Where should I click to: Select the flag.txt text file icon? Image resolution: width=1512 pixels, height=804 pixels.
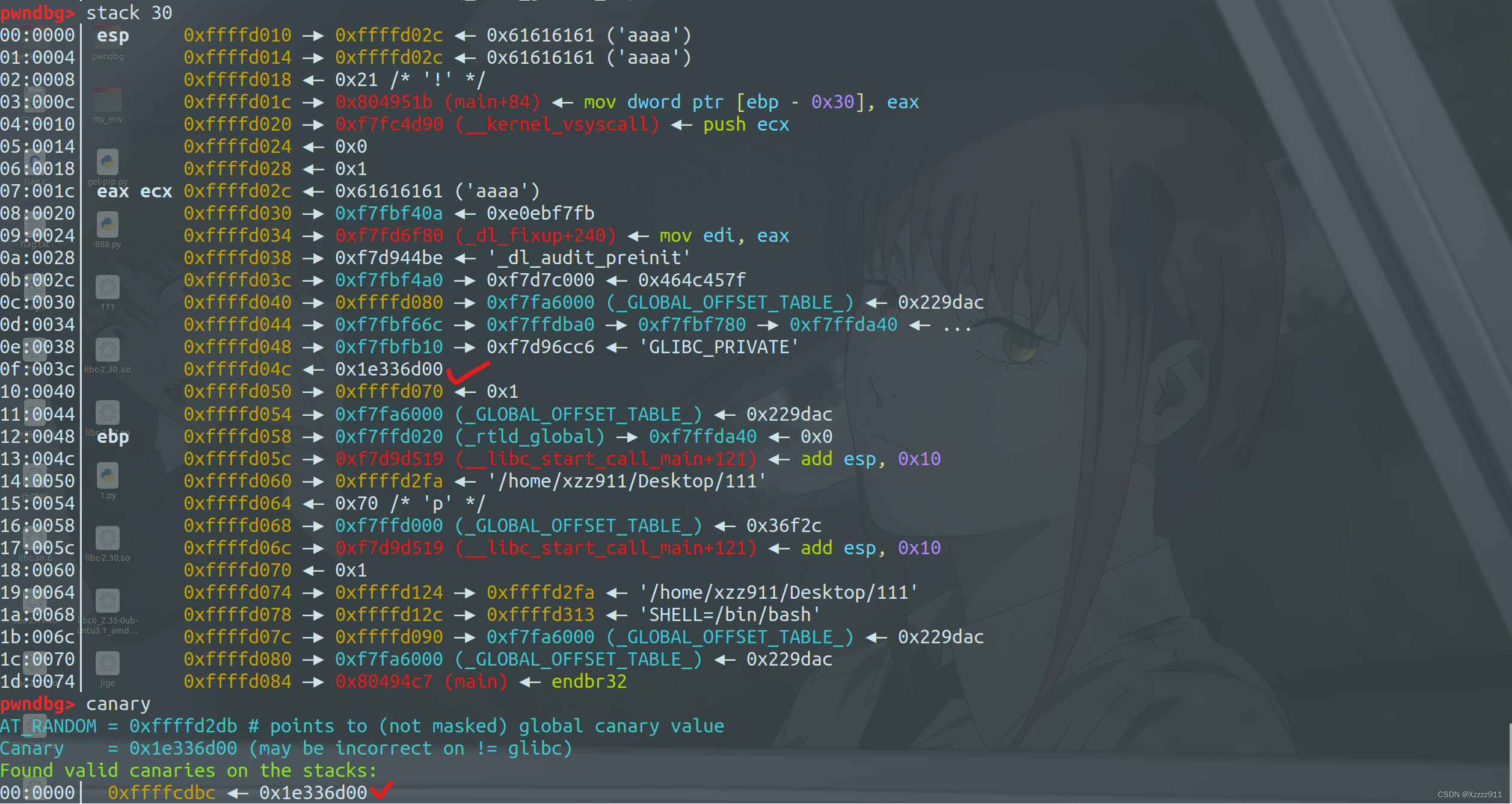[35, 225]
